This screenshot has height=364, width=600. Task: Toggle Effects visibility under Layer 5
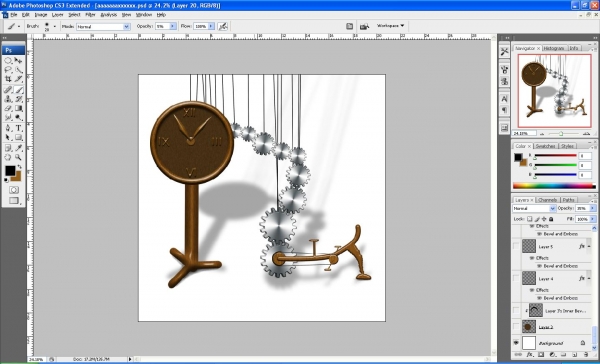532,258
